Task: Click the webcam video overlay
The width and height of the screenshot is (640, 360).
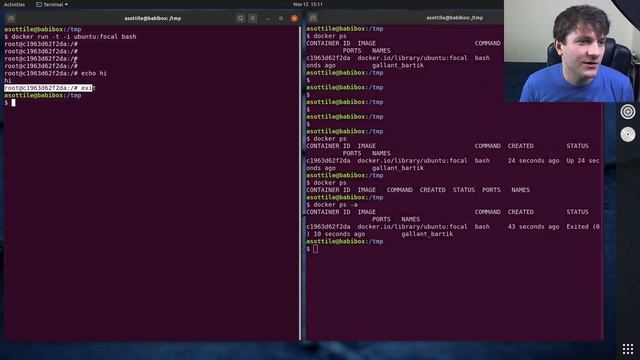Action: point(572,51)
